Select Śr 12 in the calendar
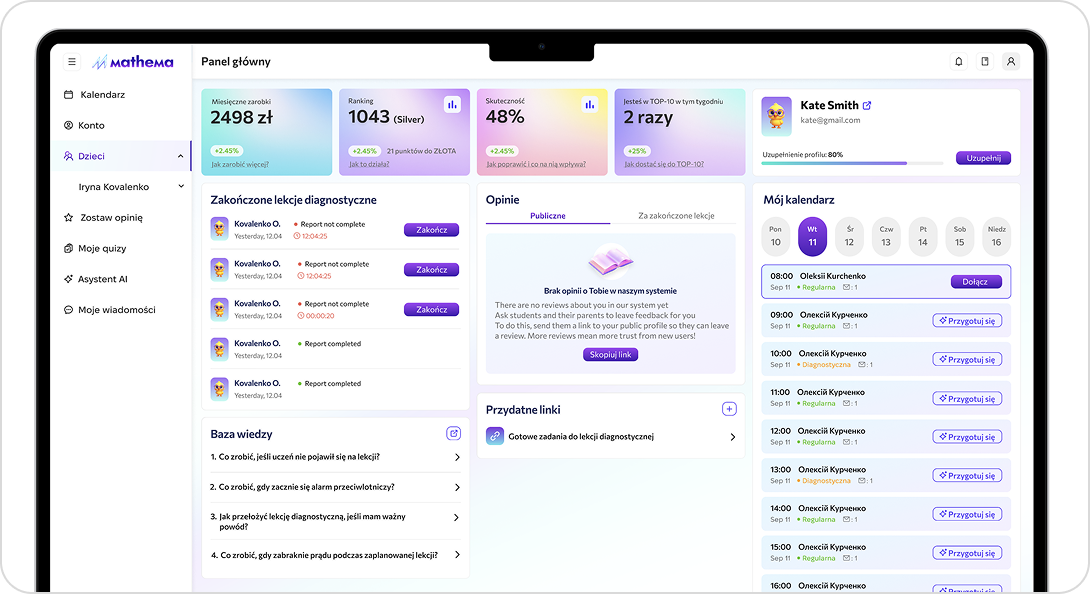The width and height of the screenshot is (1090, 594). coord(849,236)
